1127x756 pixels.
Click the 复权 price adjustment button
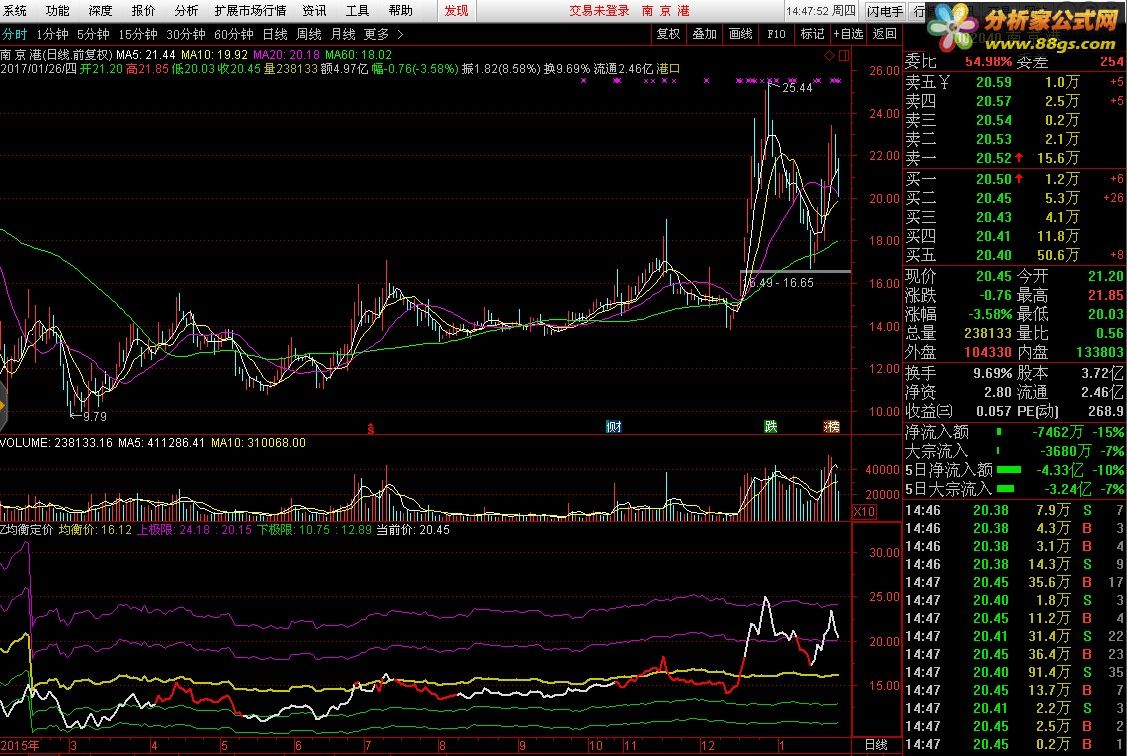coord(668,34)
